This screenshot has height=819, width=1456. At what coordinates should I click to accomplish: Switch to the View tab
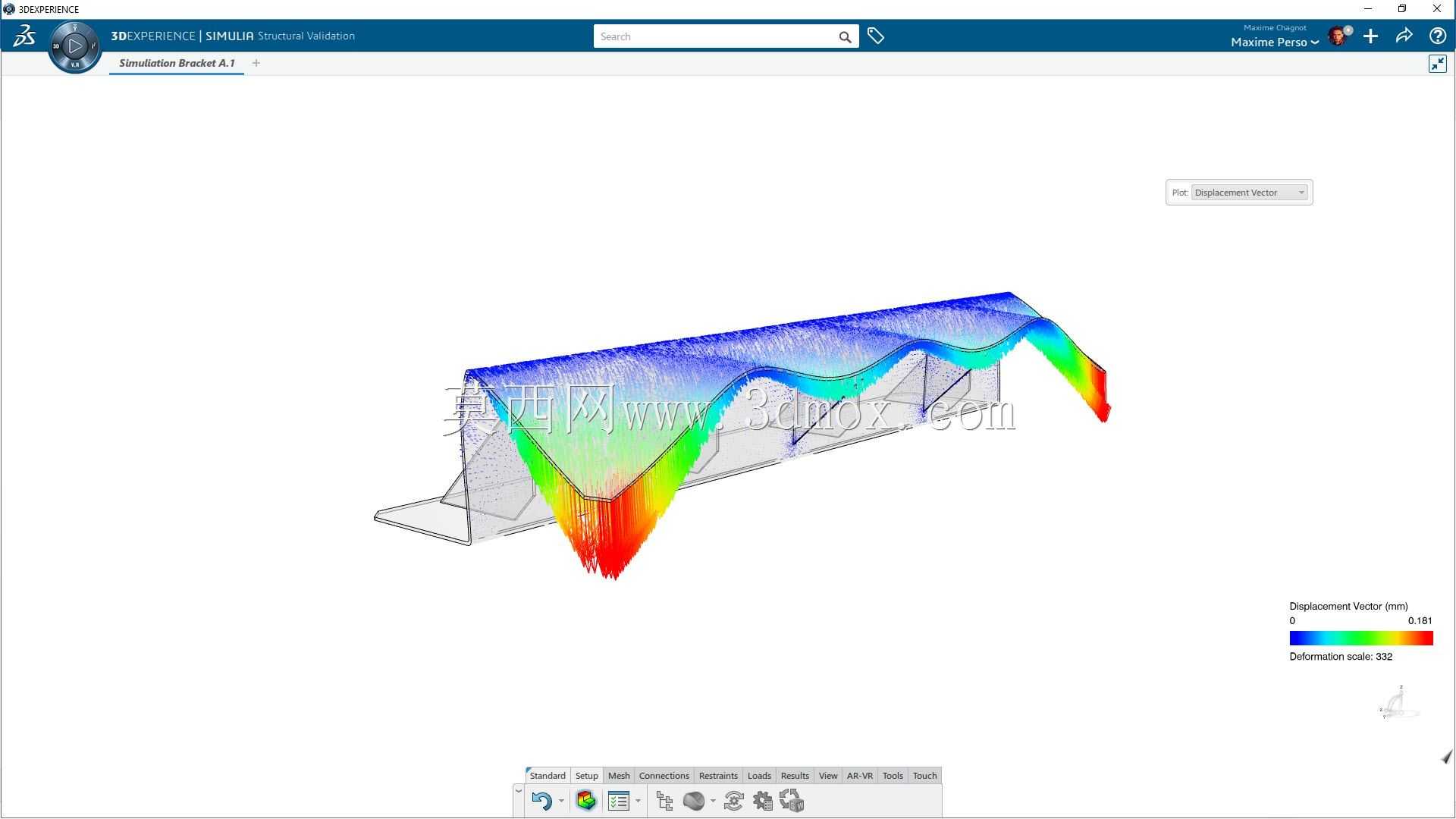coord(828,776)
